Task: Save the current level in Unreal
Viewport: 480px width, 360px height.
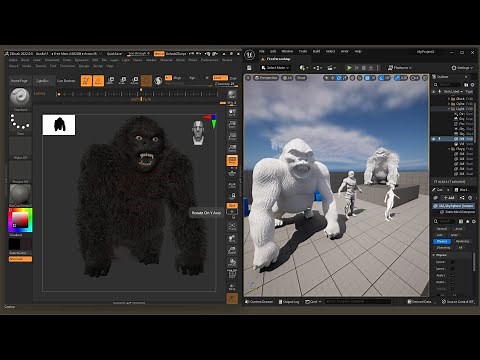Action: 249,68
